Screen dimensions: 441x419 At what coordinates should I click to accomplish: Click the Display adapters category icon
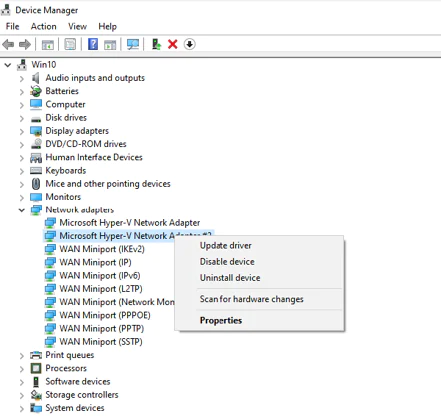(x=36, y=131)
